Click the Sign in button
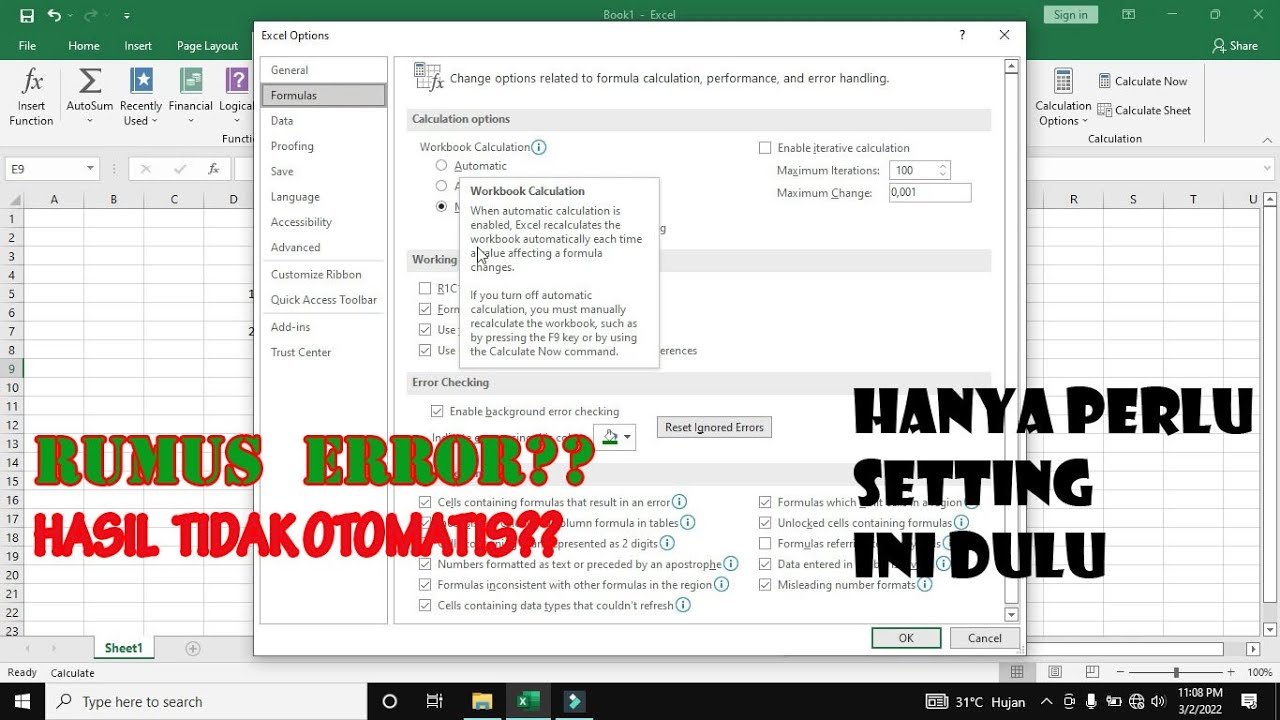Viewport: 1280px width, 720px height. tap(1070, 15)
